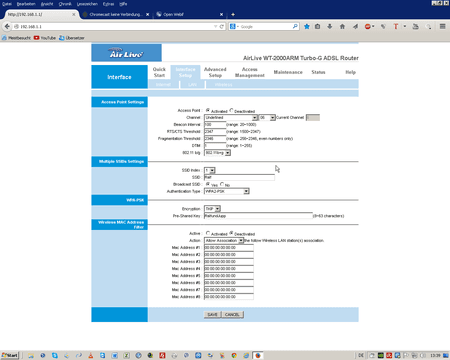Image resolution: width=450 pixels, height=360 pixels.
Task: Select Activated for MAC filter
Action: point(208,233)
